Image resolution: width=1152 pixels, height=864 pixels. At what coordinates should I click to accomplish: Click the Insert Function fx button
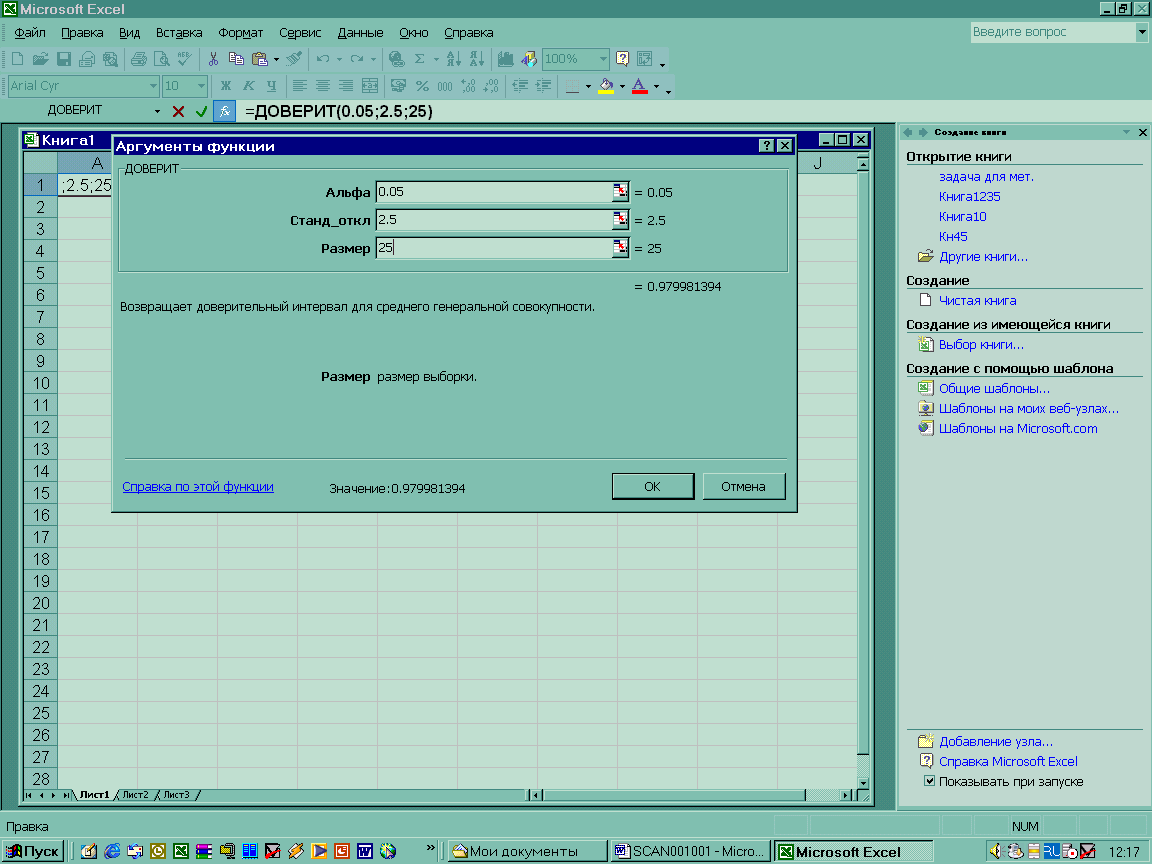click(225, 111)
